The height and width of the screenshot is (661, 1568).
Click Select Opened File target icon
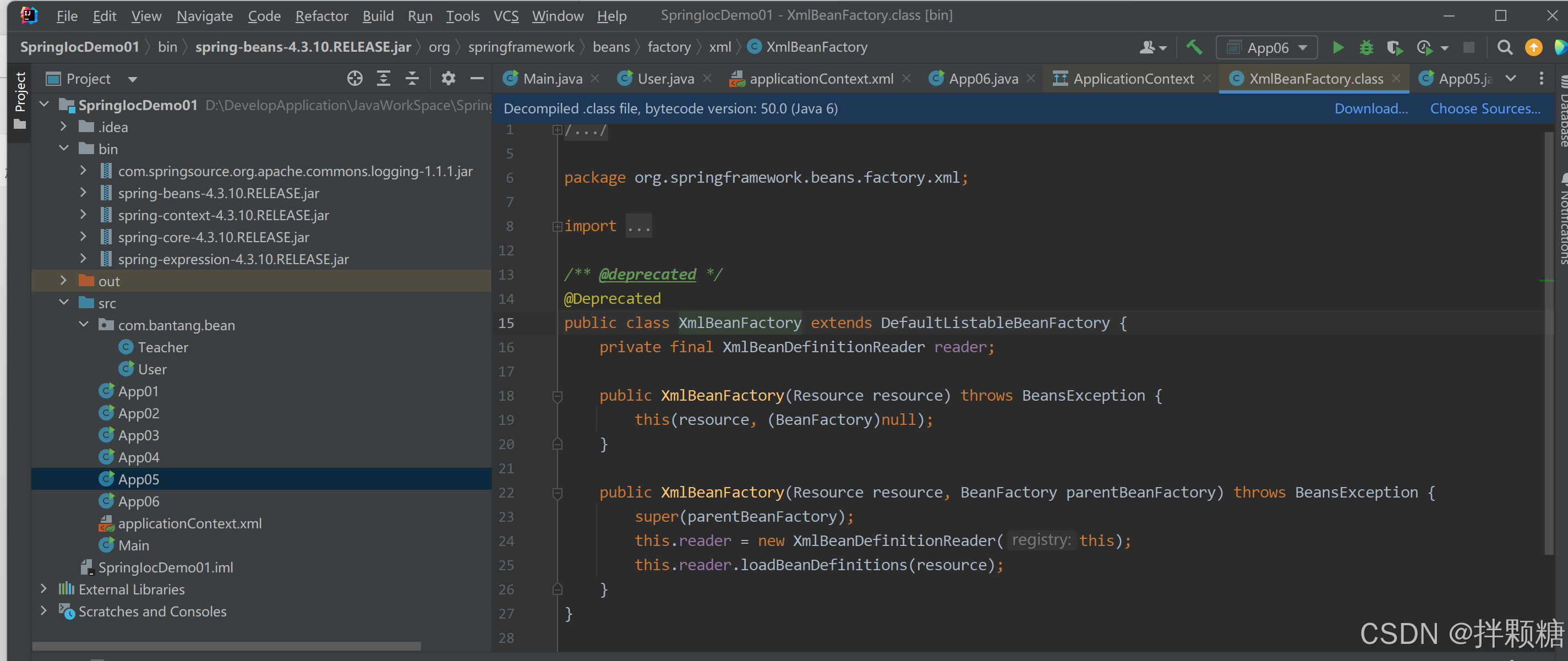point(354,79)
